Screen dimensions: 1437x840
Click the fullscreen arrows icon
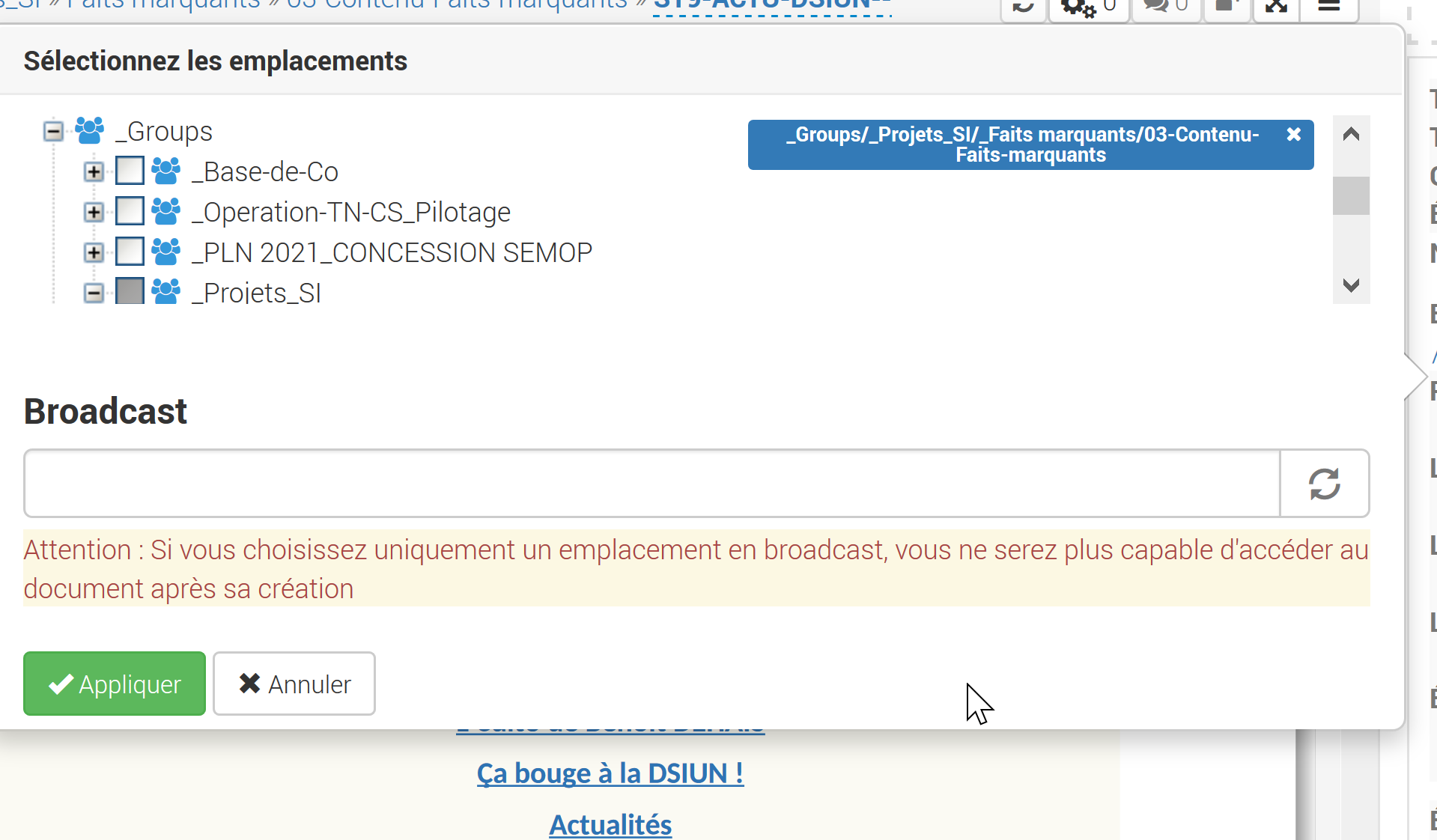point(1276,6)
